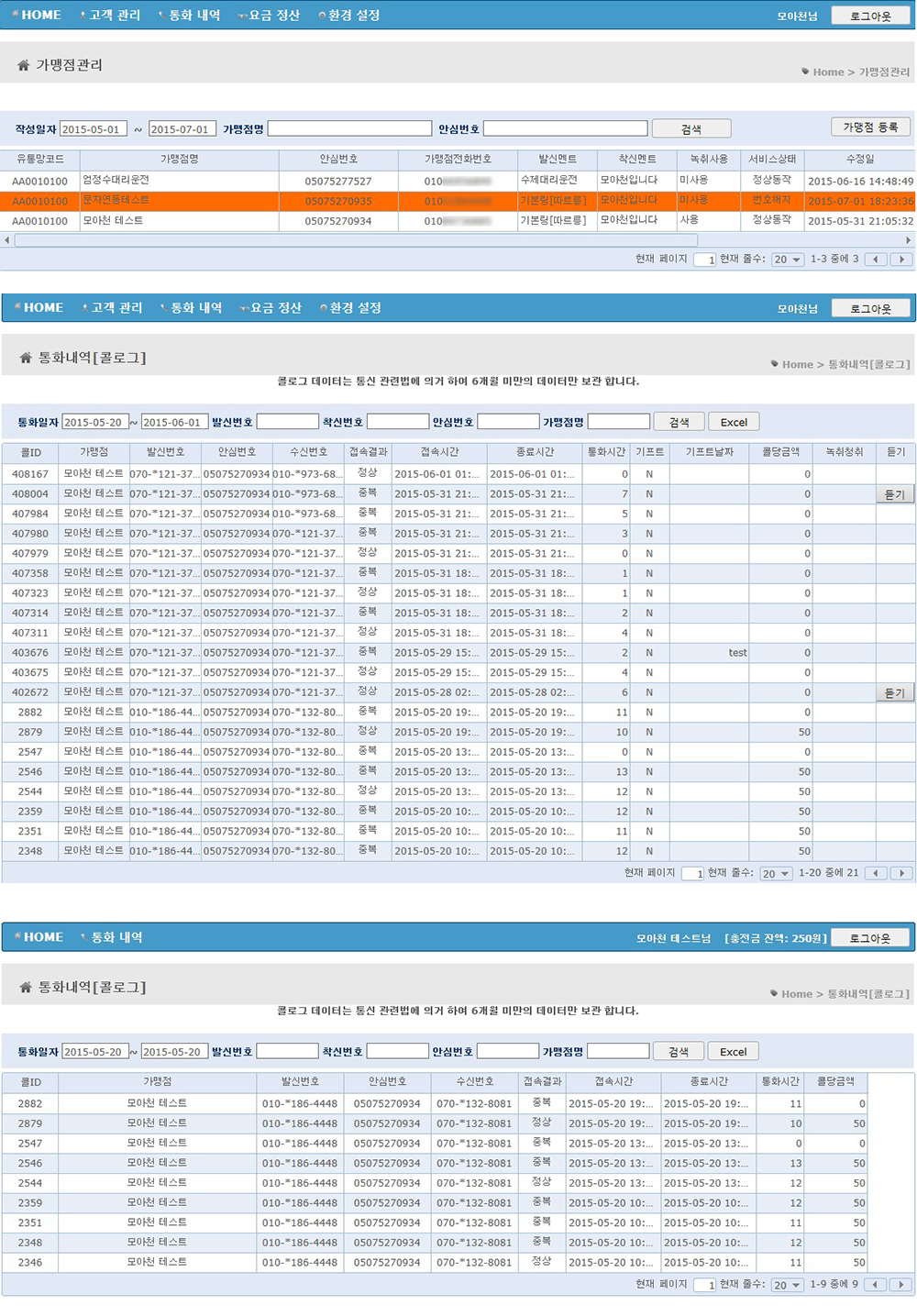This screenshot has height=1316, width=917.
Task: Open rows-per-page dropdown under 21-record call log
Action: (x=776, y=874)
